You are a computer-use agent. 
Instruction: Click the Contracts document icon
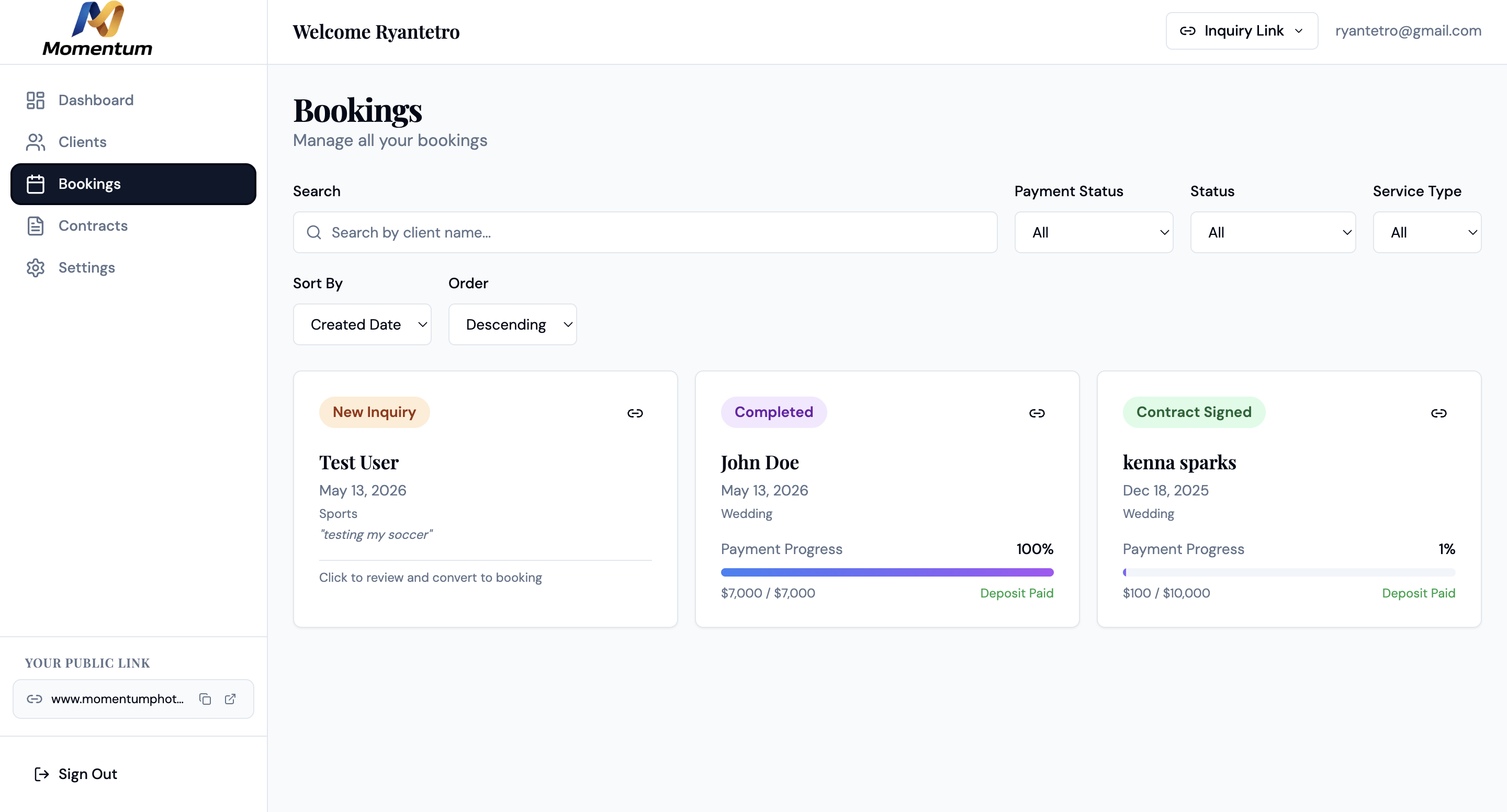pos(36,226)
